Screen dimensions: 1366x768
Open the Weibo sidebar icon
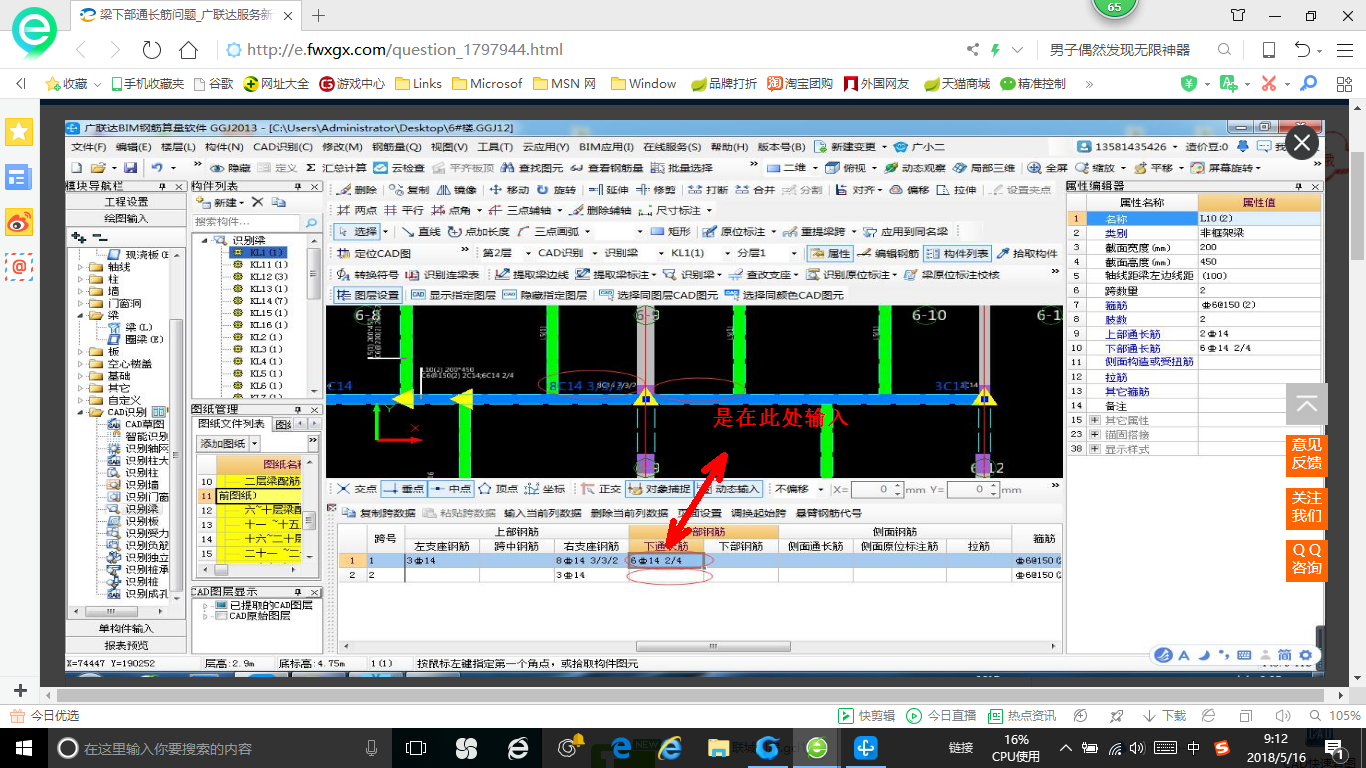coord(19,222)
